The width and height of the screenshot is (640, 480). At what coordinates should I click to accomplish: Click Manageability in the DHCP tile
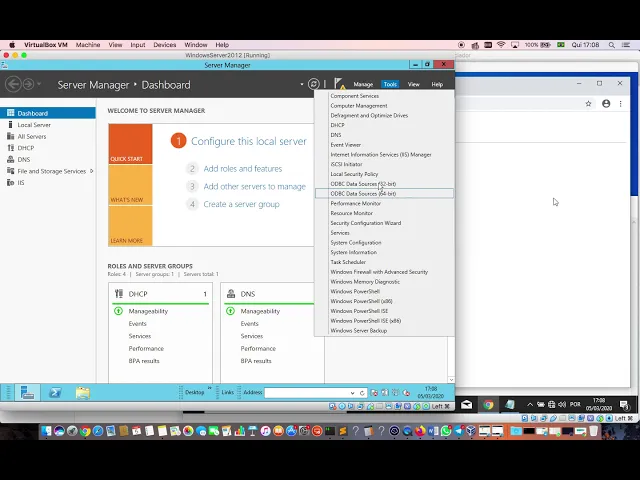[148, 311]
